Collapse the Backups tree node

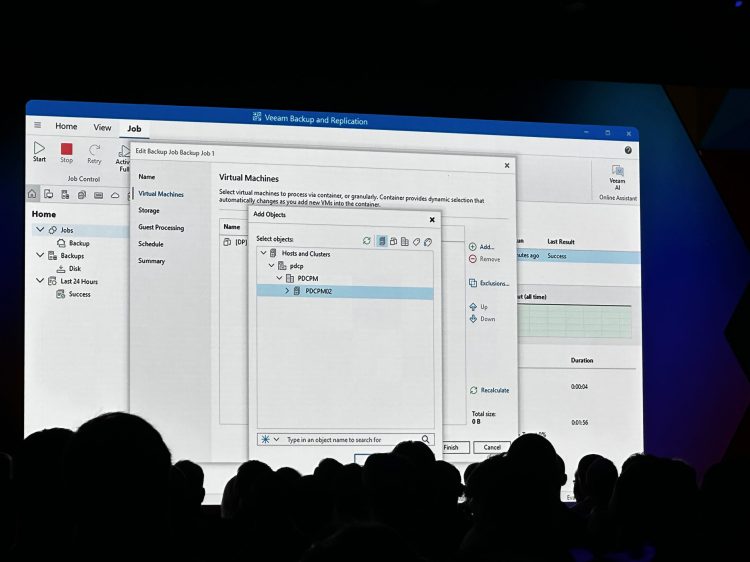tap(40, 255)
